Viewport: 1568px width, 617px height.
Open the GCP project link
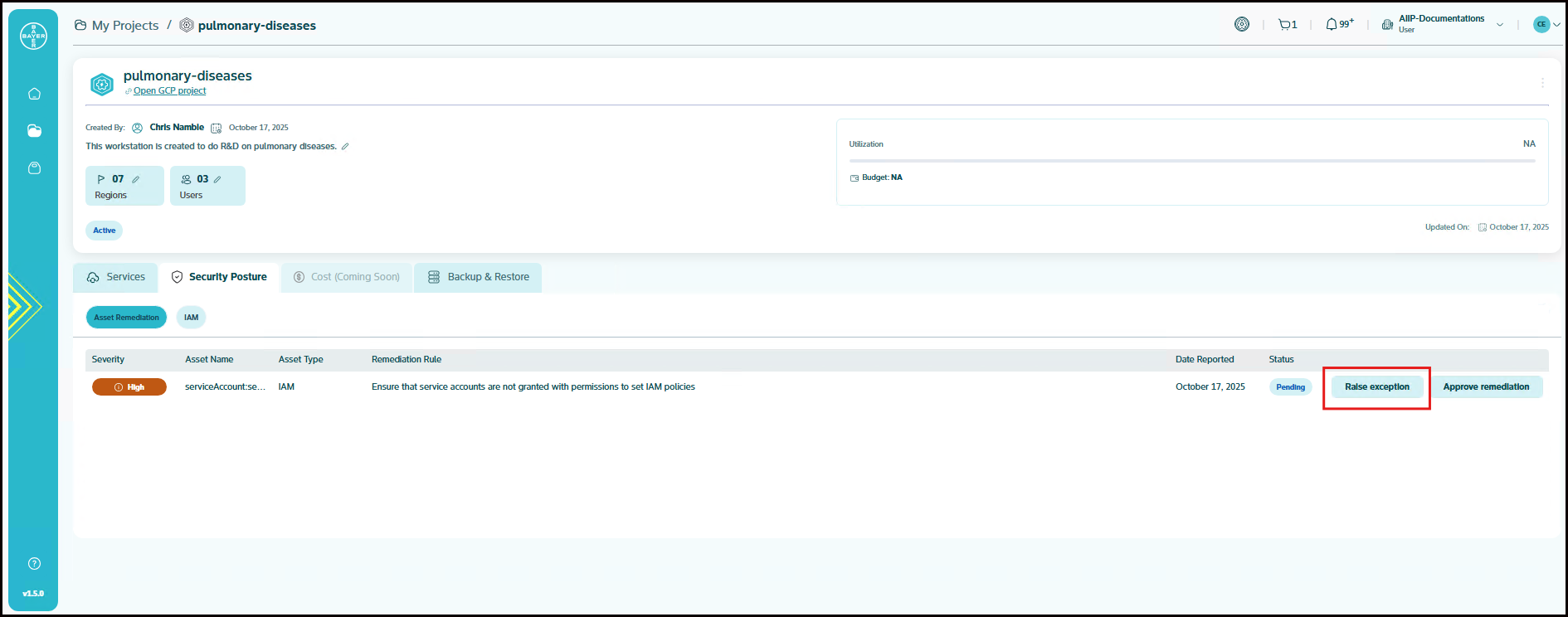[169, 91]
